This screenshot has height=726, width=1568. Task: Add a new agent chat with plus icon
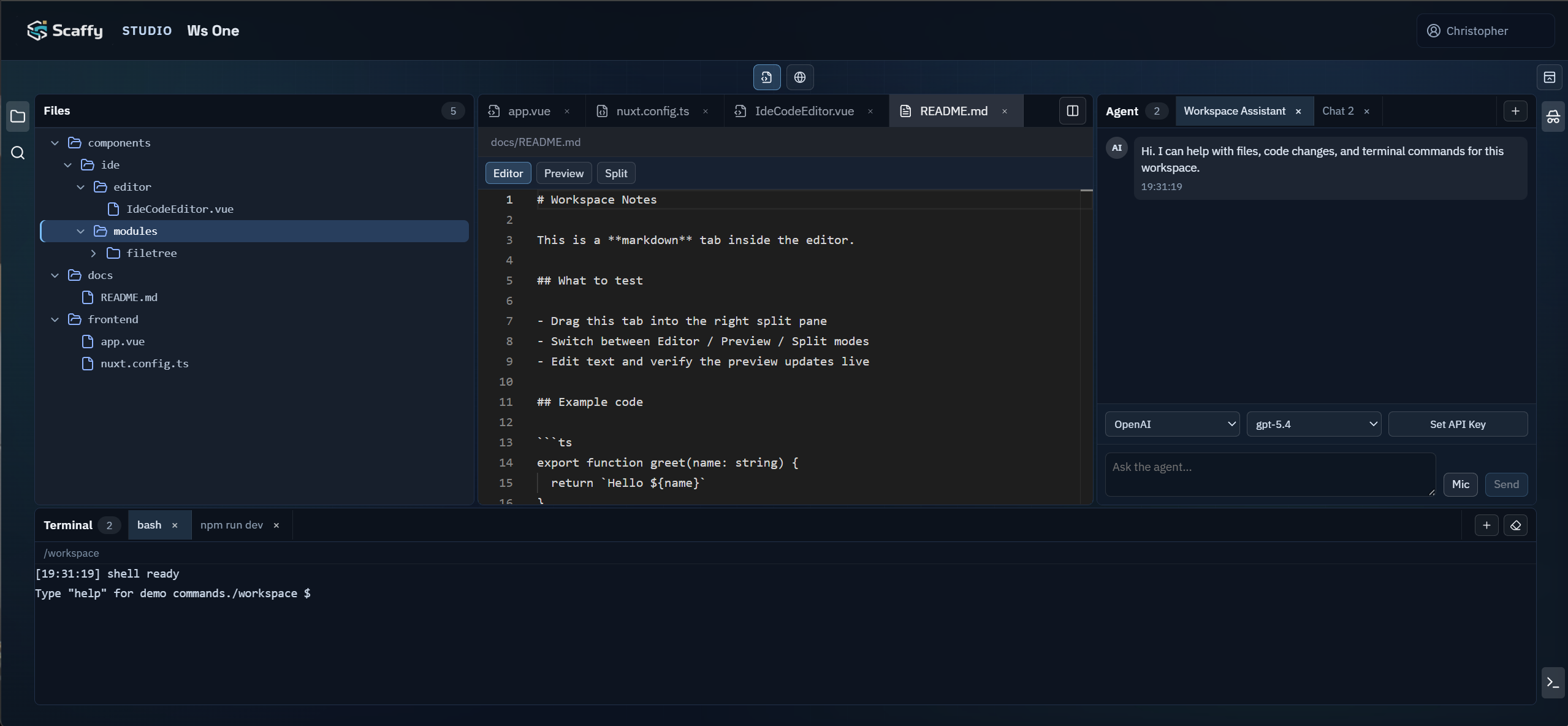pyautogui.click(x=1515, y=111)
